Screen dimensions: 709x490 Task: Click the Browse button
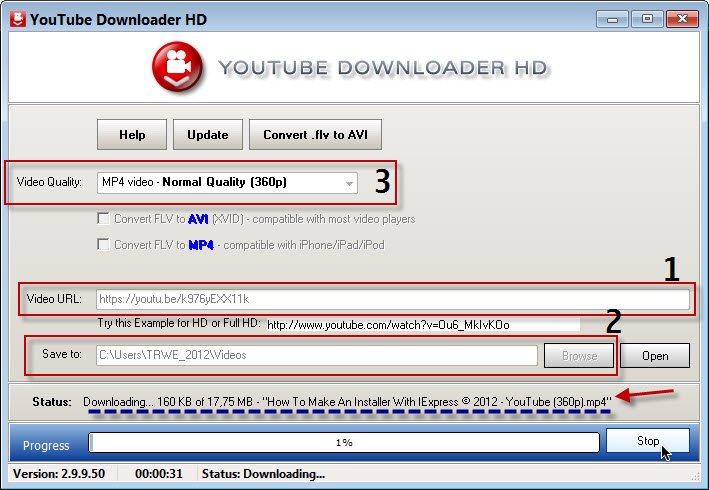(579, 356)
